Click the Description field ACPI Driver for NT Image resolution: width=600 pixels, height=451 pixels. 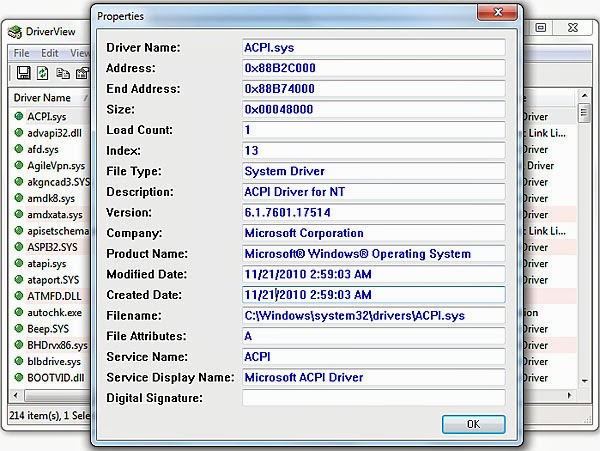pos(373,192)
